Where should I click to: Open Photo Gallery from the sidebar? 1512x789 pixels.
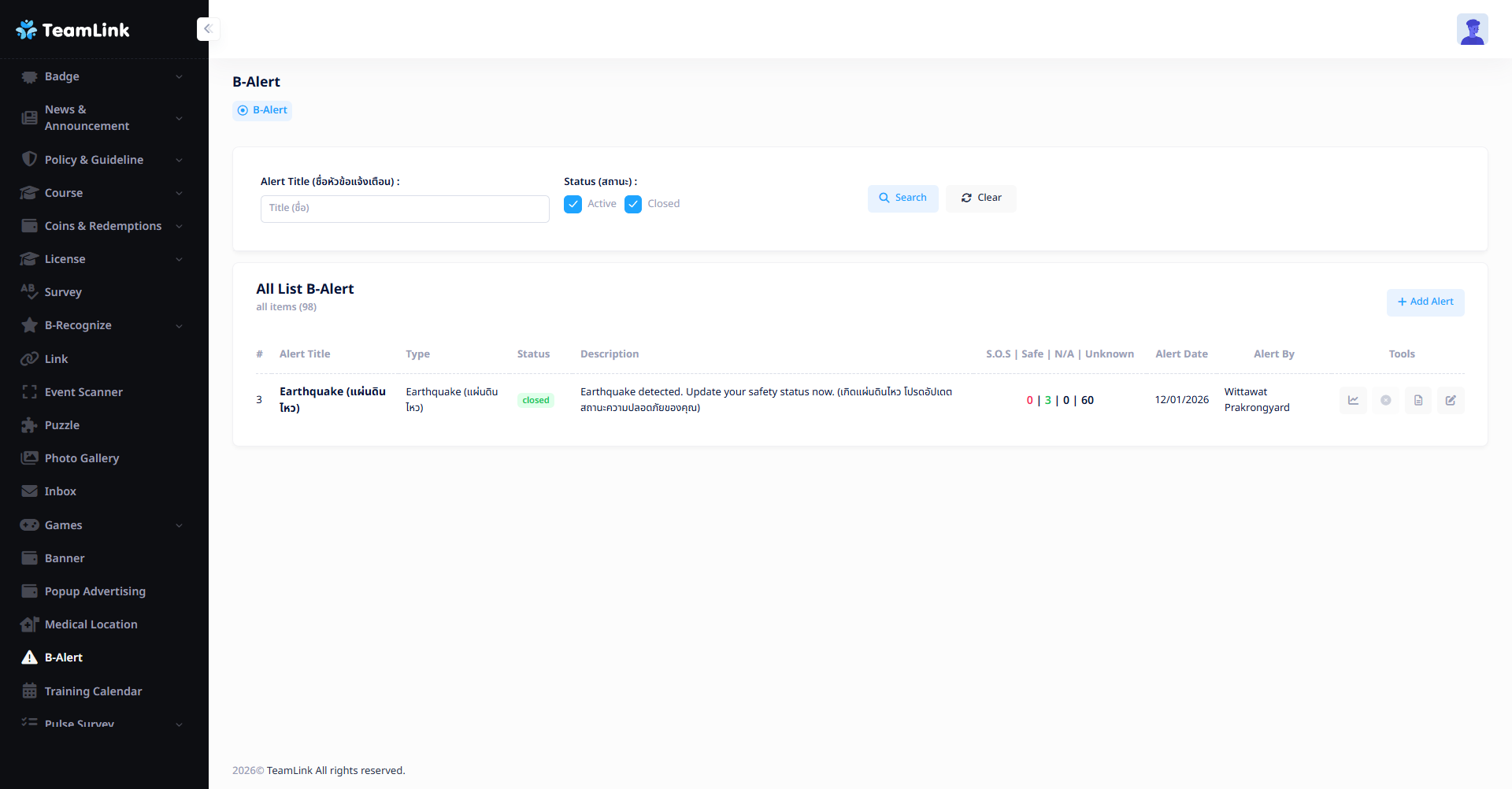[82, 458]
